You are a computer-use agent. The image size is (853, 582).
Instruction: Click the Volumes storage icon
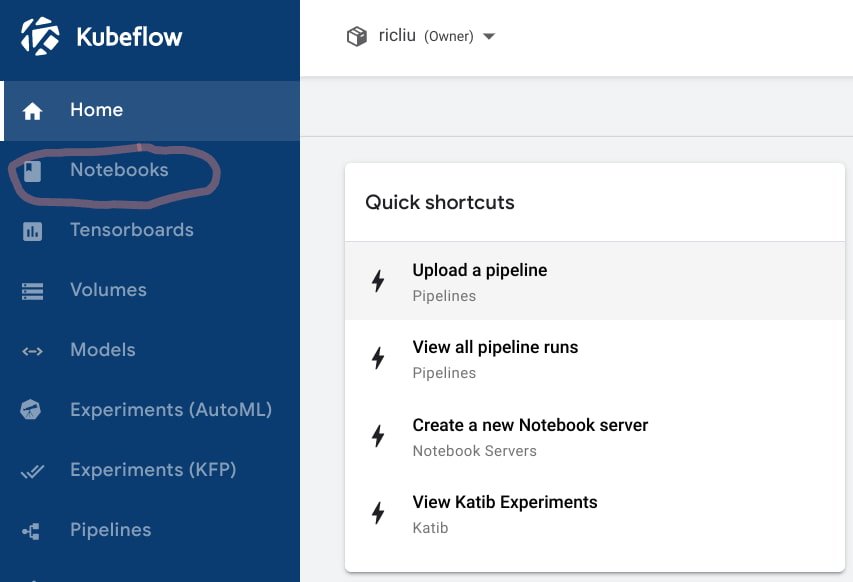pos(32,291)
